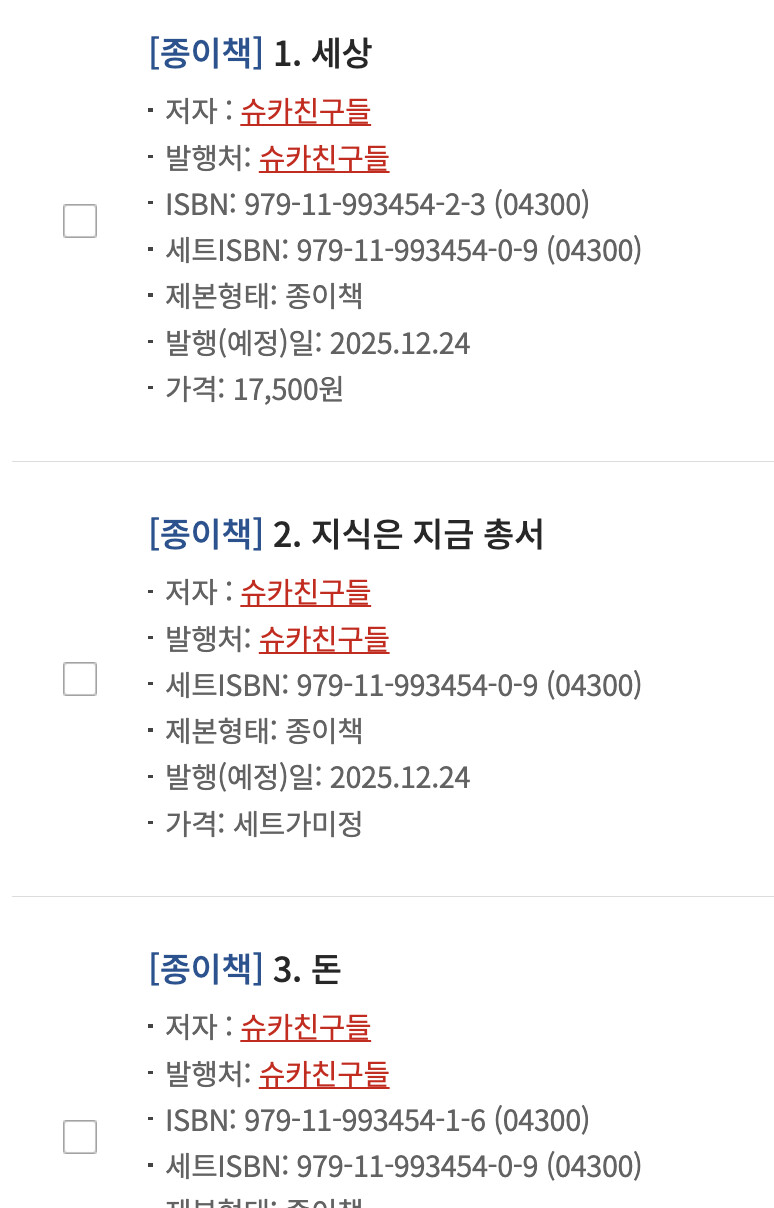The height and width of the screenshot is (1208, 774).
Task: Click the [종이책] tag before 3. 돈
Action: pyautogui.click(x=205, y=969)
